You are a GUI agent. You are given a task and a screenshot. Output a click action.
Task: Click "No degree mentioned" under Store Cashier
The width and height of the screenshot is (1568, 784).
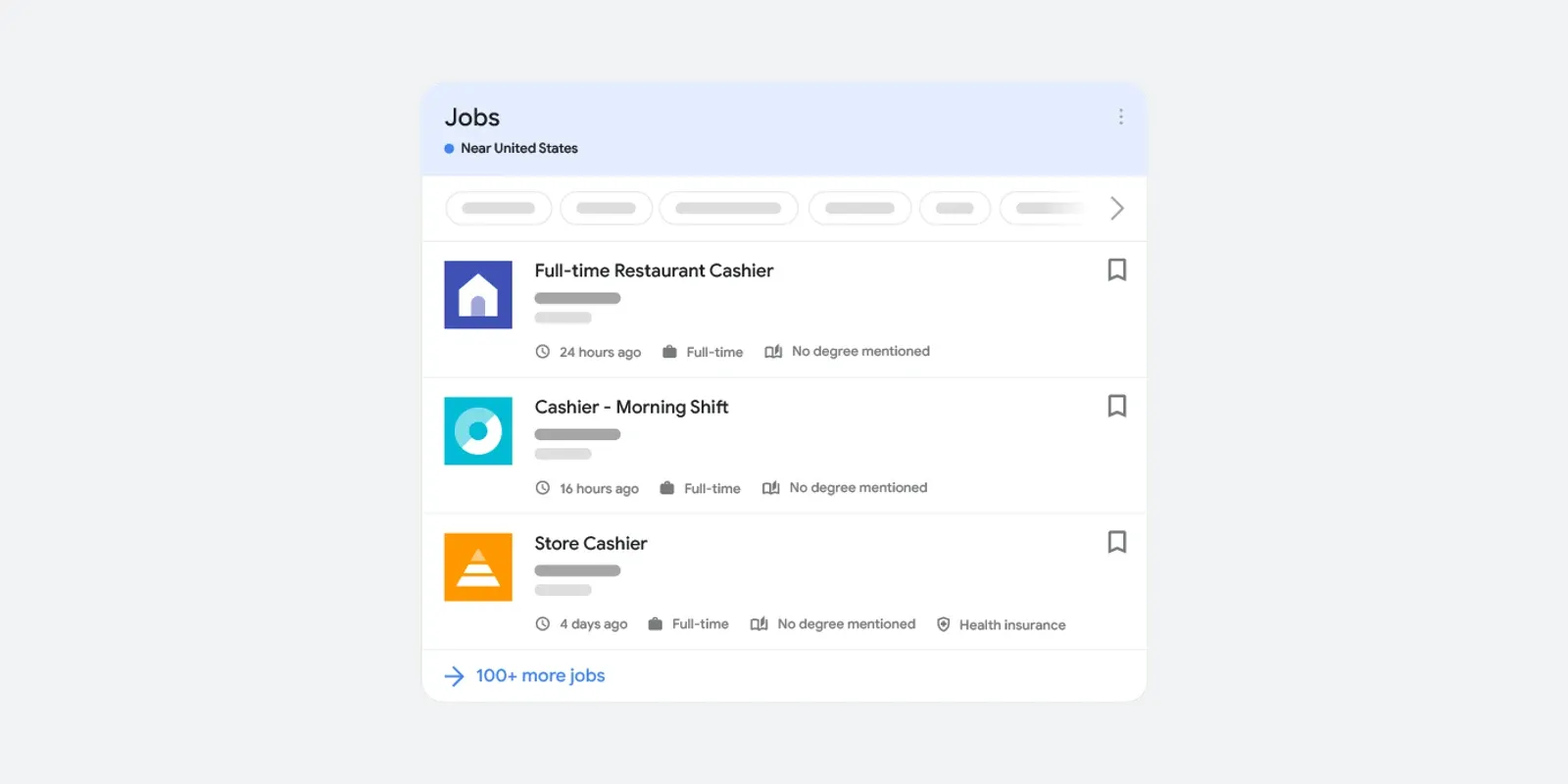point(847,624)
